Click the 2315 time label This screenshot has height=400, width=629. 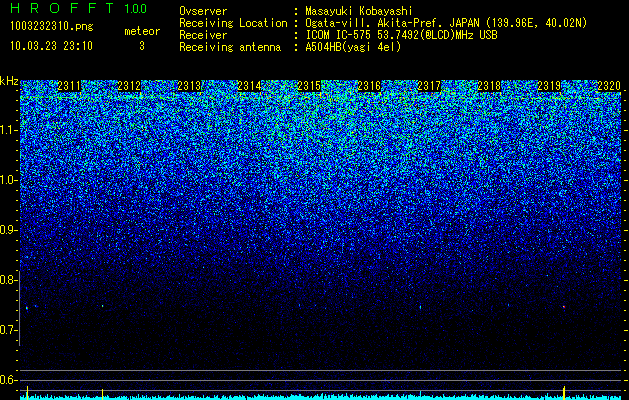309,86
